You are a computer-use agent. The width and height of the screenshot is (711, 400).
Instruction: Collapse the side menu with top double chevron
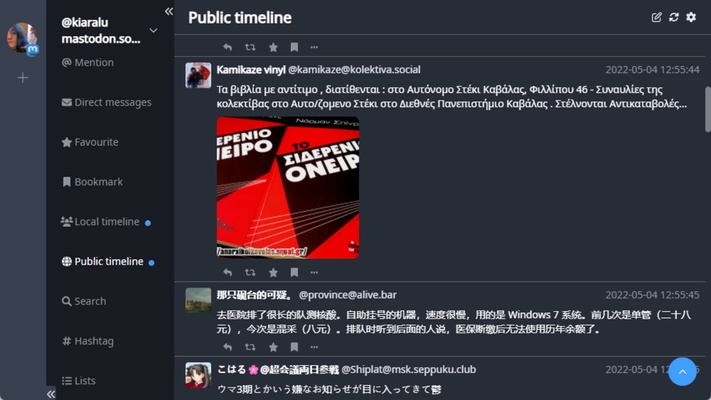click(x=169, y=11)
